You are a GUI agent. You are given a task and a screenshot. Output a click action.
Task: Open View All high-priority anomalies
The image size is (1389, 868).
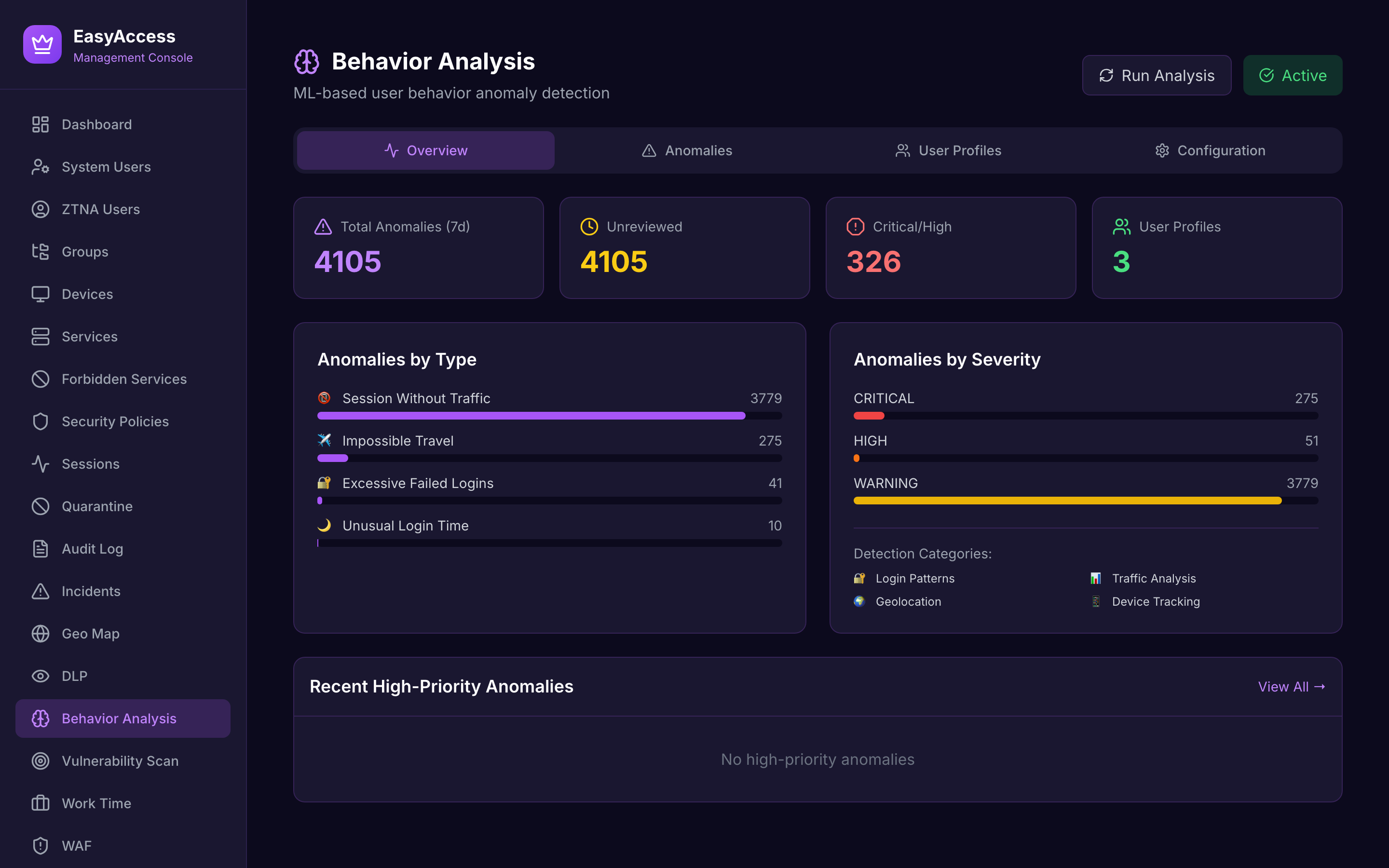1292,686
